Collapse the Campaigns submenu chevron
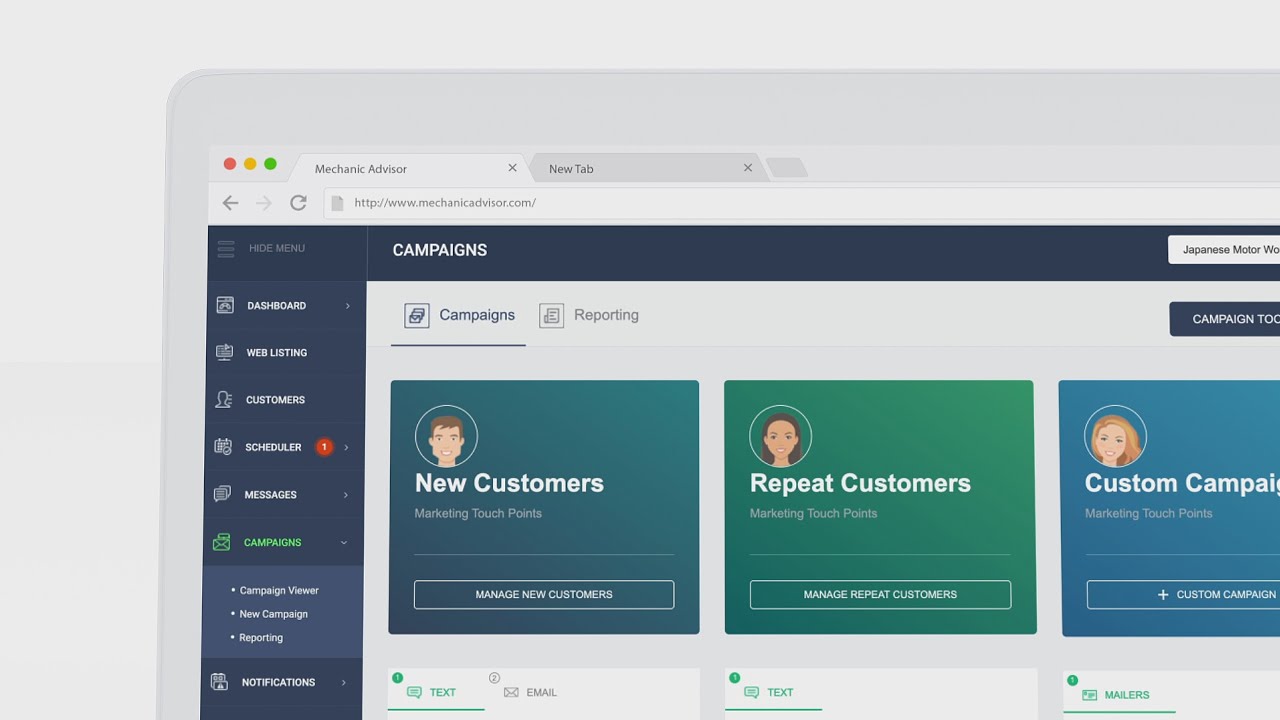1280x720 pixels. (344, 542)
